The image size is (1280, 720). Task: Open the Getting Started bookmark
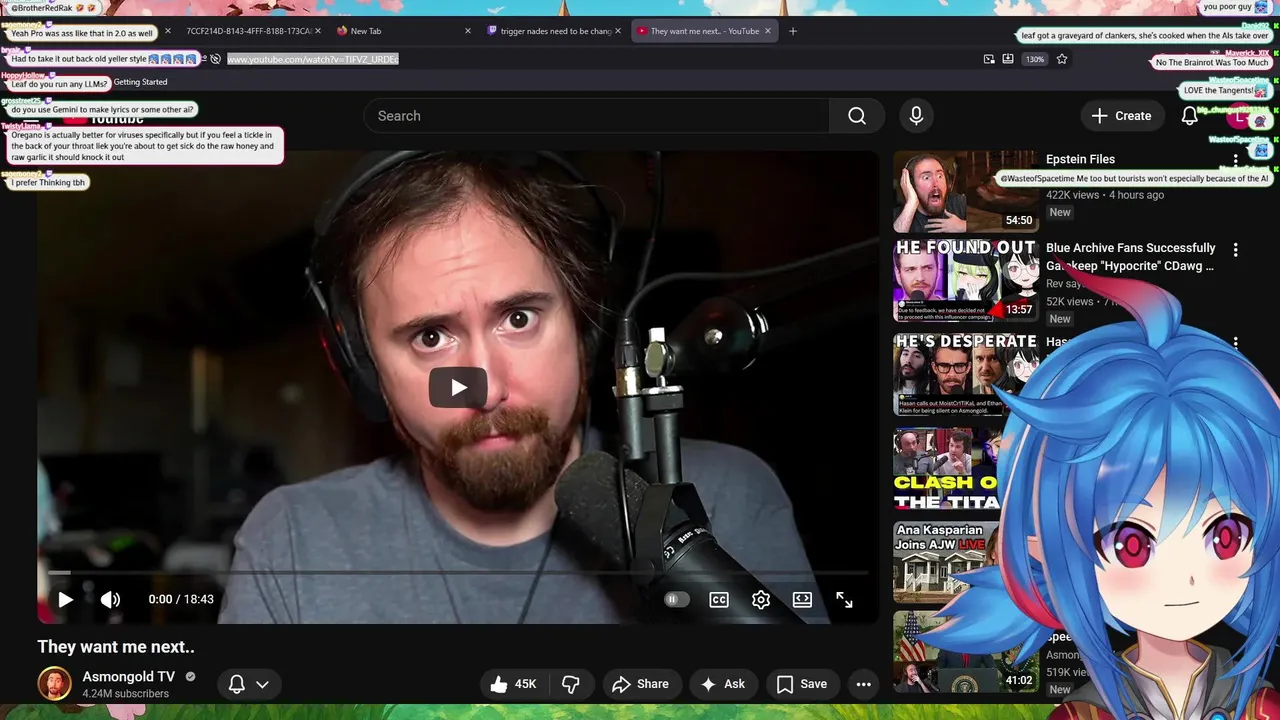tap(140, 82)
